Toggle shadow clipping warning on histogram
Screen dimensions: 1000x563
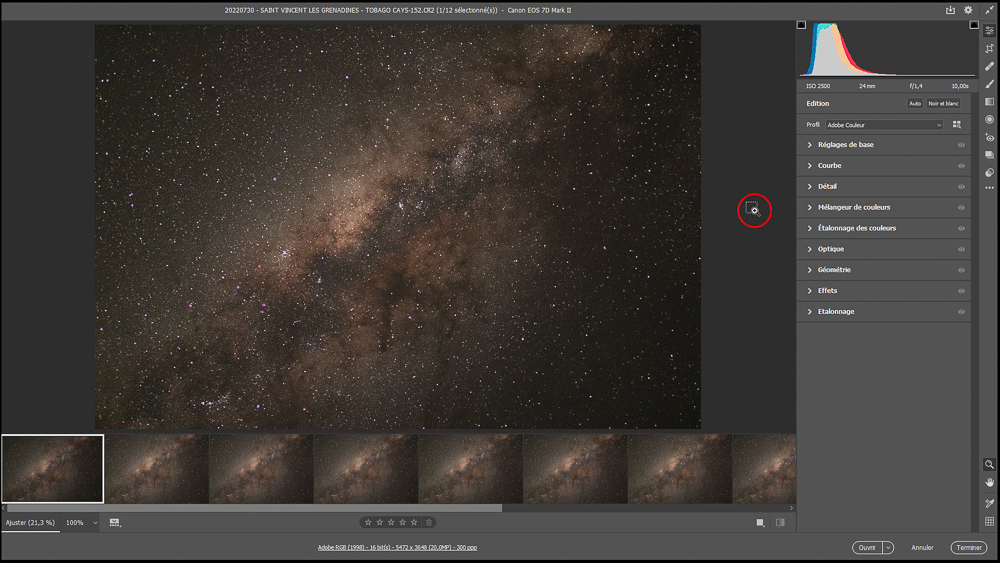(x=802, y=25)
